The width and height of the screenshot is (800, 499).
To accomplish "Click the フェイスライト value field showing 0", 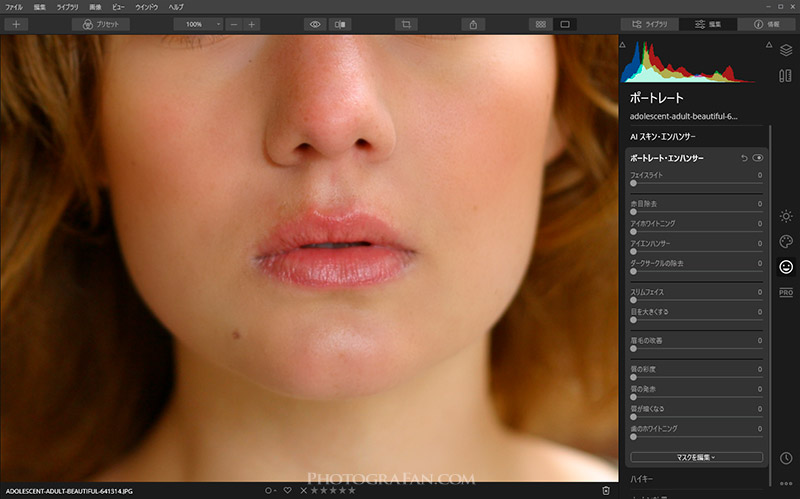I will click(760, 175).
